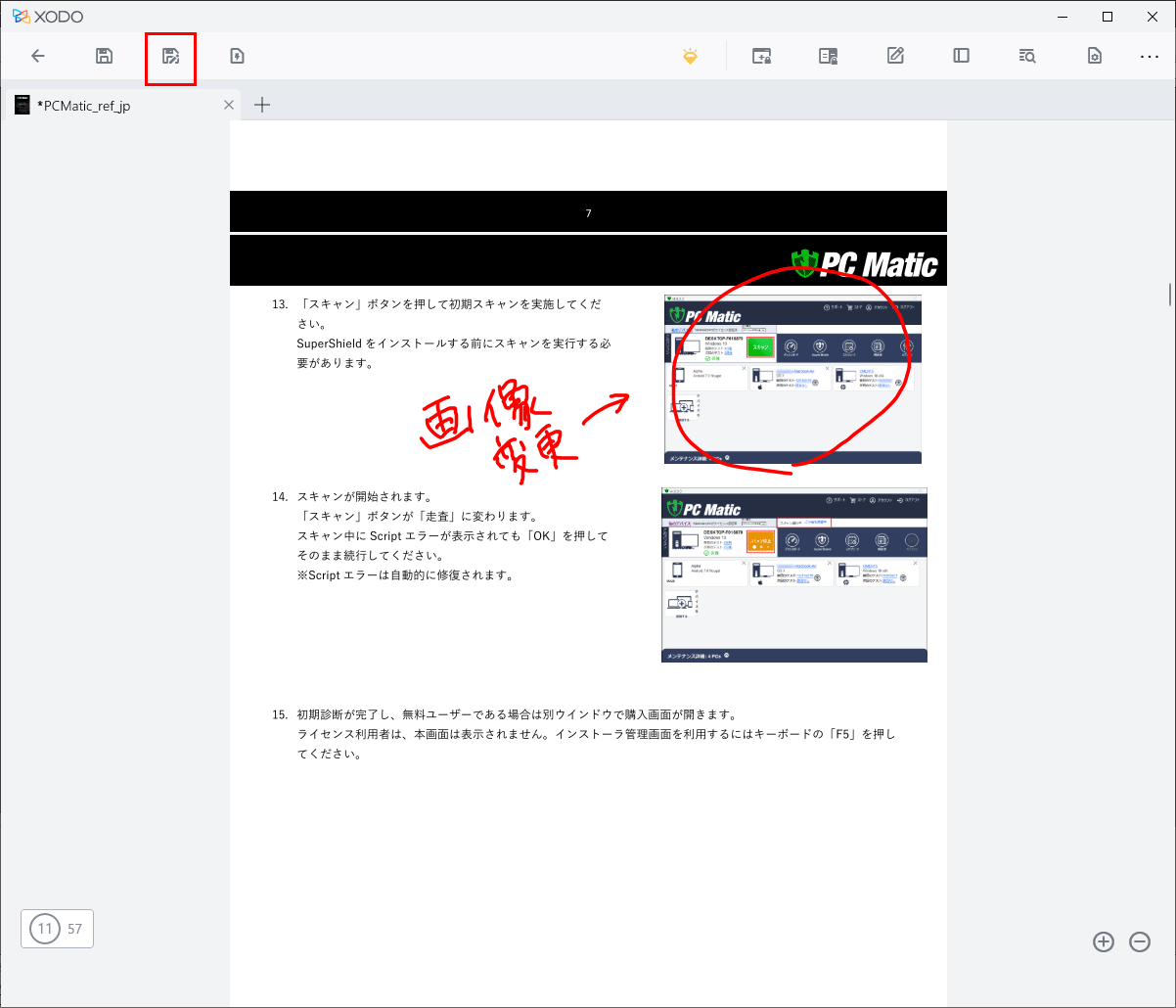Image resolution: width=1176 pixels, height=1008 pixels.
Task: Open the page settings gear icon
Action: coord(1095,57)
